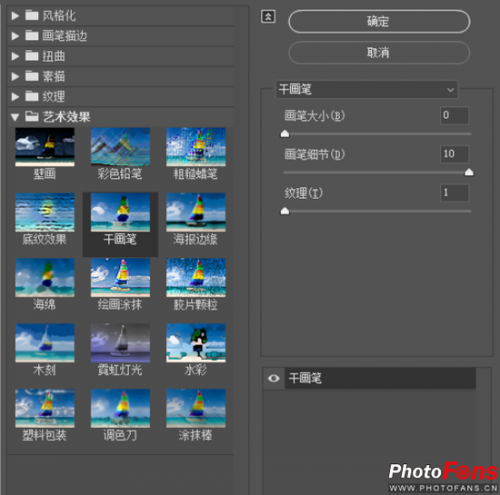Click the 取消 button
This screenshot has height=495, width=500.
tap(379, 53)
